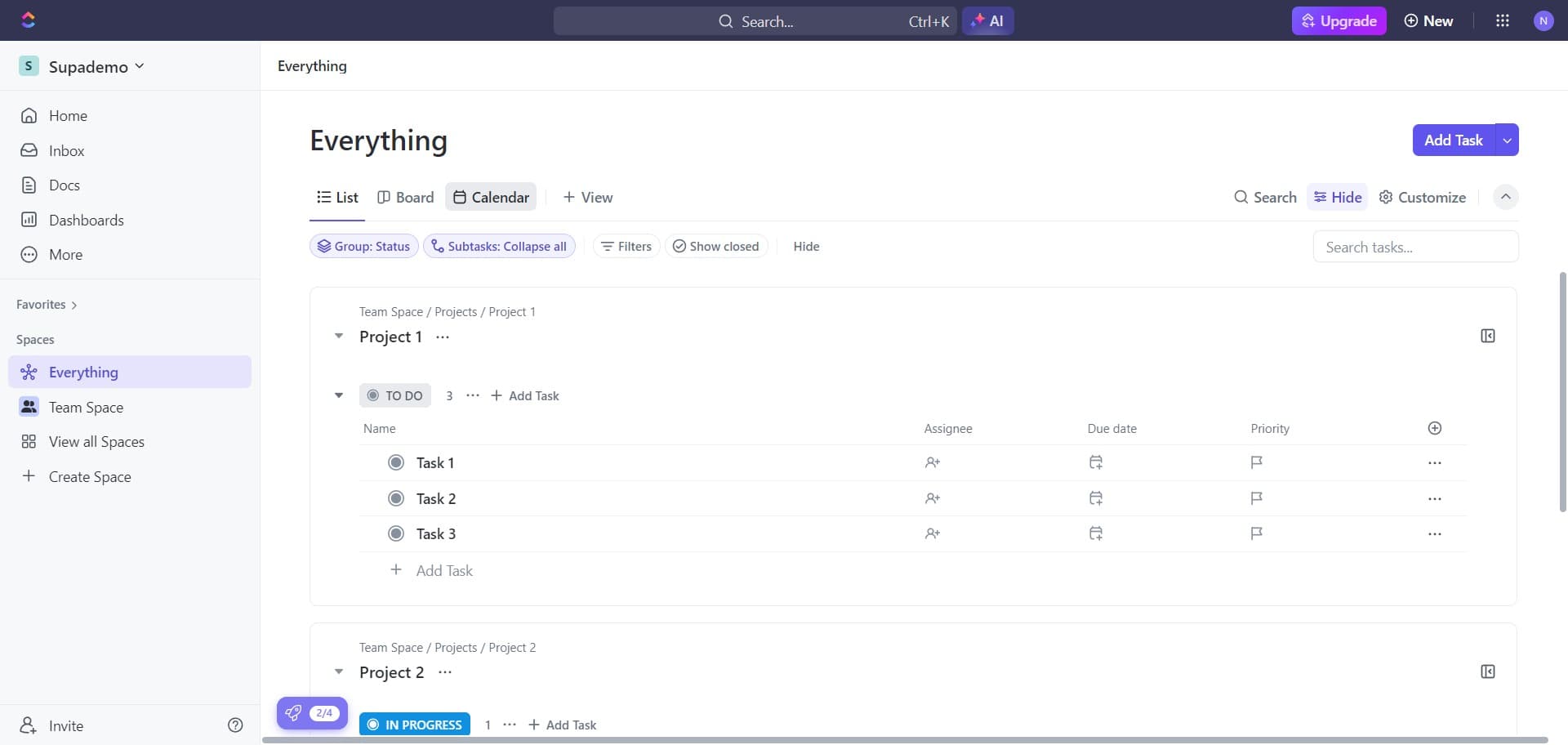
Task: Mark Task 1 complete via its status circle
Action: (396, 462)
